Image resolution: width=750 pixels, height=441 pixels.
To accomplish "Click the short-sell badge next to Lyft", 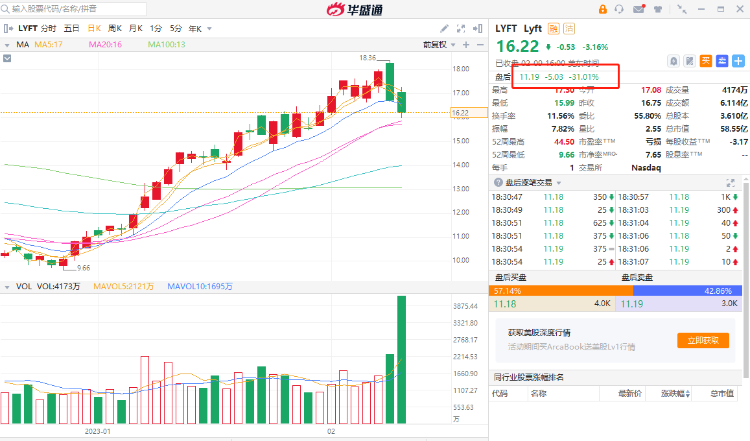I will coord(569,29).
